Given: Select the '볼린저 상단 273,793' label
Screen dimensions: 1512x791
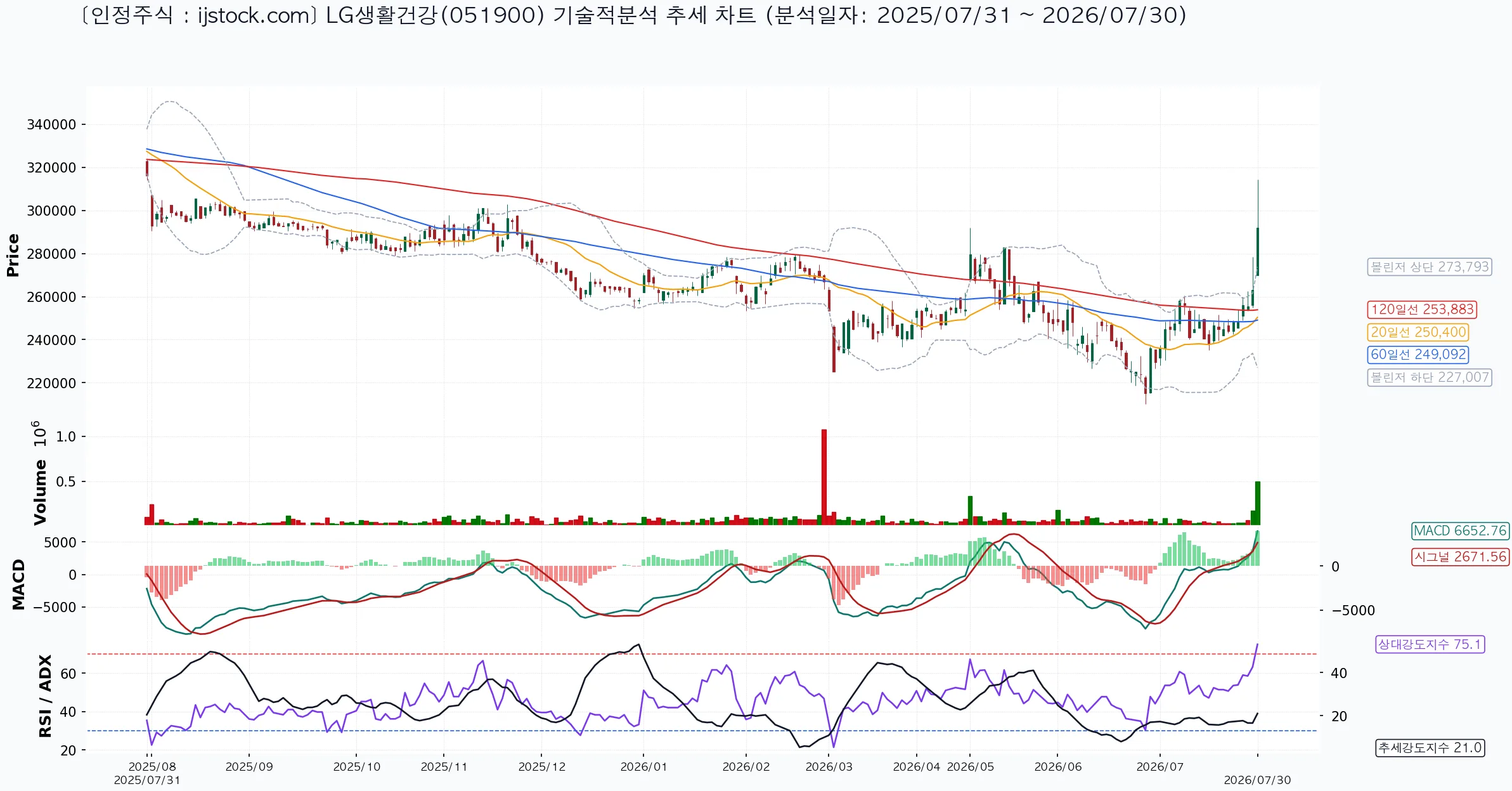Looking at the screenshot, I should [1429, 267].
